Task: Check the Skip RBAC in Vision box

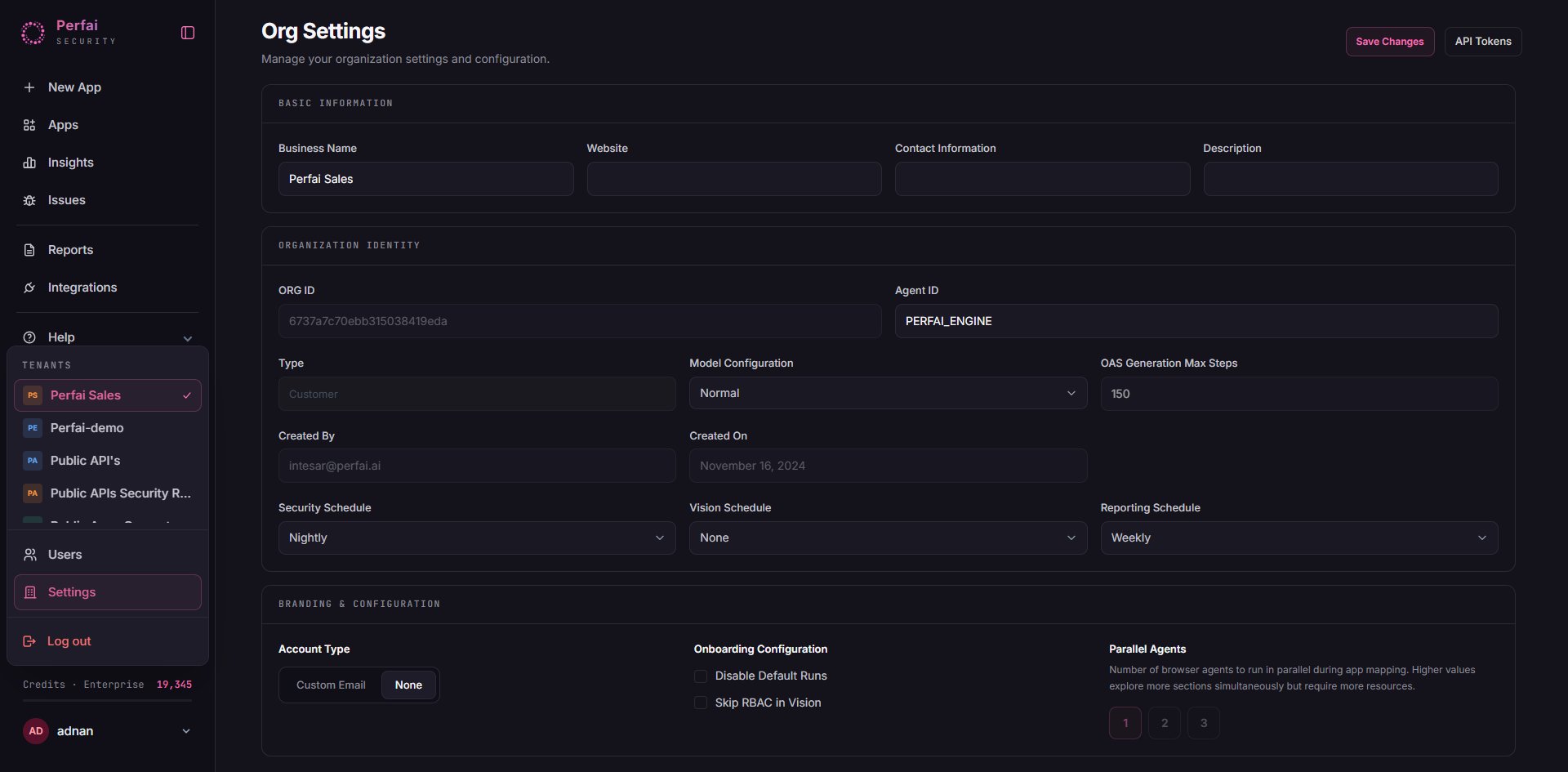Action: (701, 703)
